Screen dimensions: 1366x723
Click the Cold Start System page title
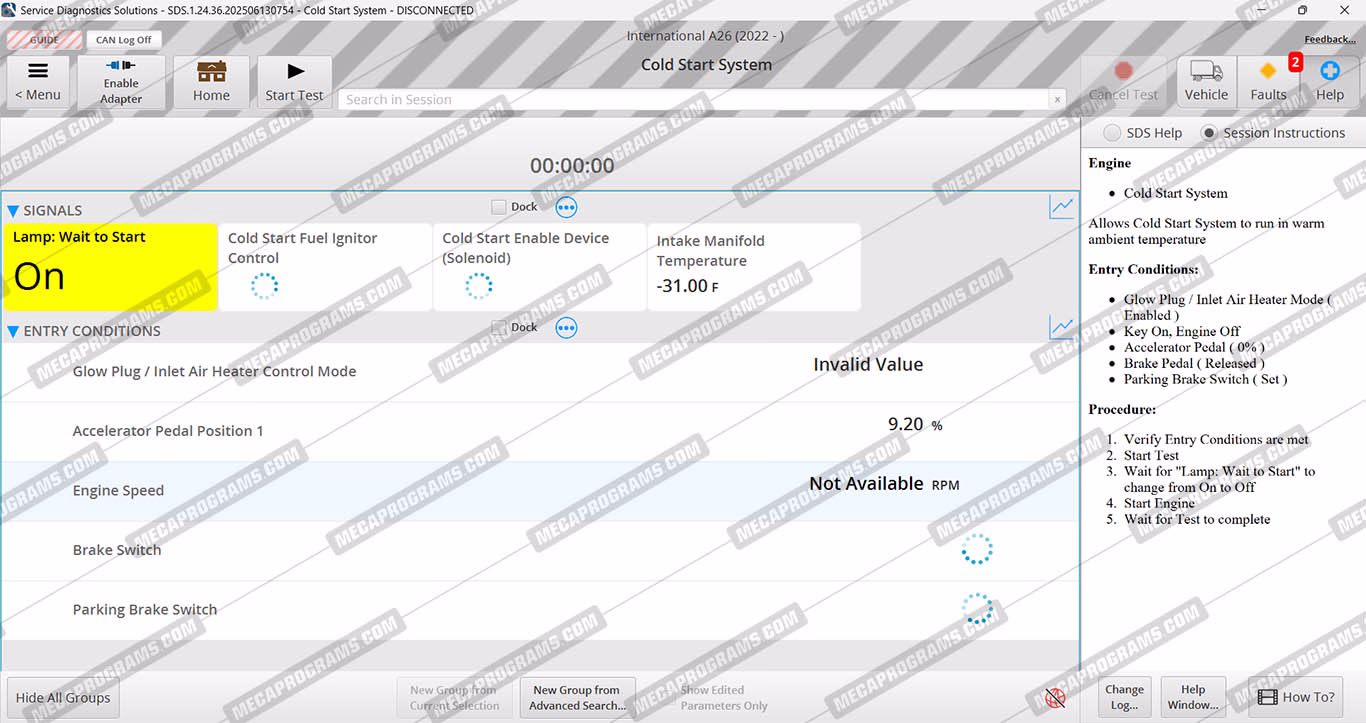pyautogui.click(x=706, y=65)
